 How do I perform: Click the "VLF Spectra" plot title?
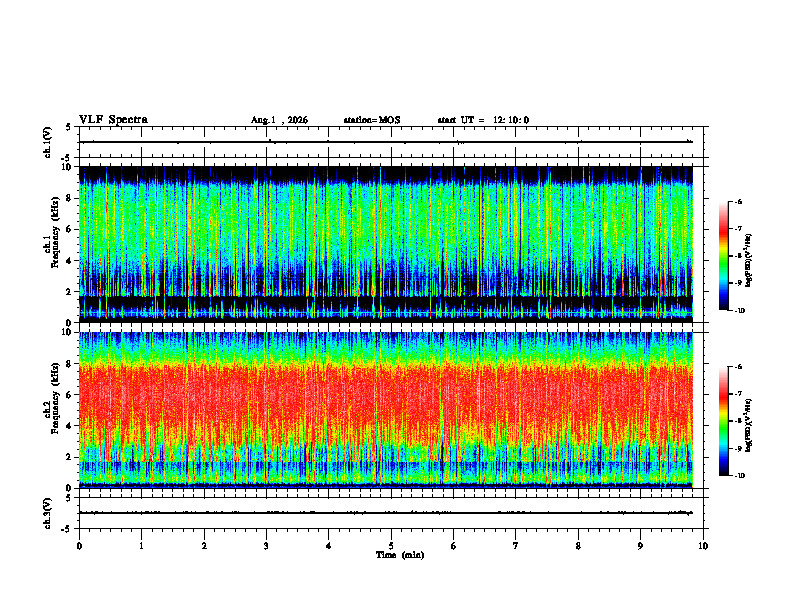113,120
